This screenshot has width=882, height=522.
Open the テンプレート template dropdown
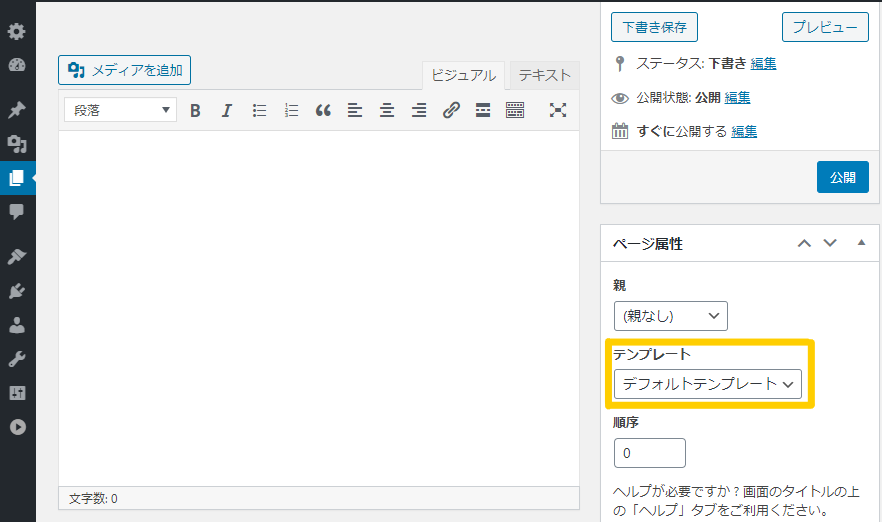pyautogui.click(x=708, y=384)
